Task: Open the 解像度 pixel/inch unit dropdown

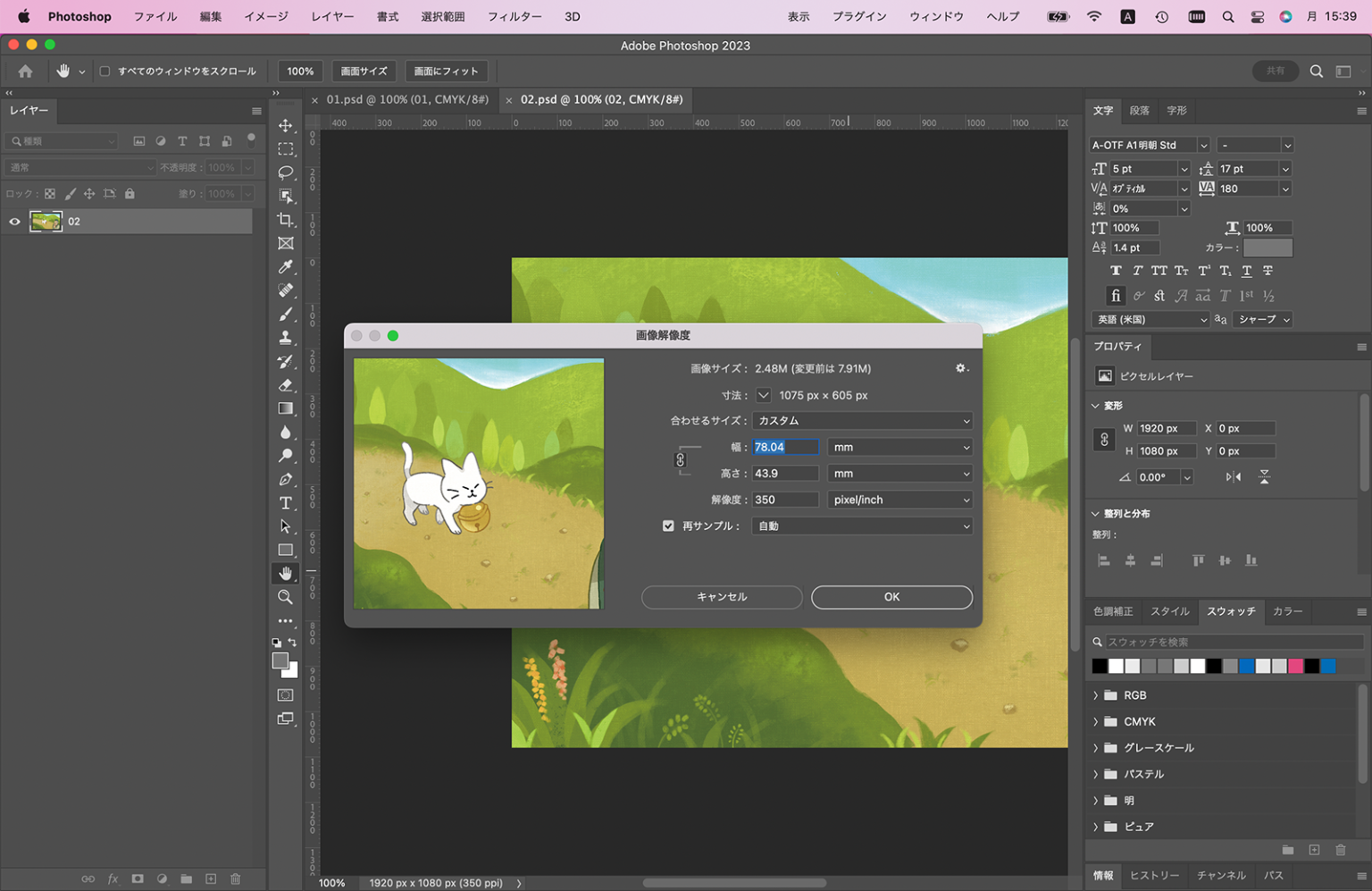Action: (899, 500)
